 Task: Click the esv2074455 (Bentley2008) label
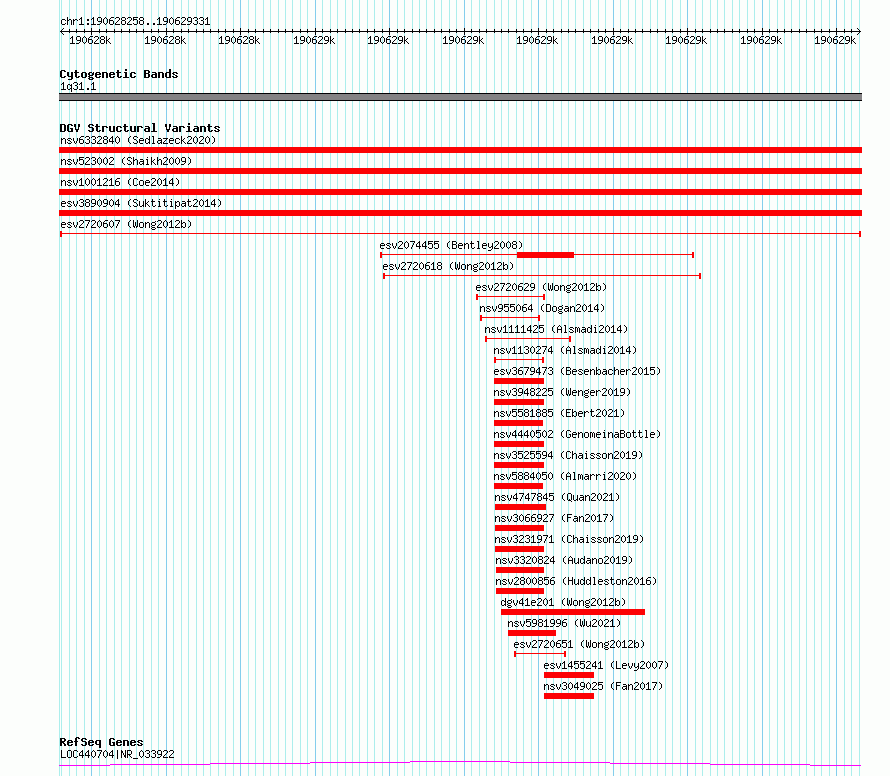point(451,245)
